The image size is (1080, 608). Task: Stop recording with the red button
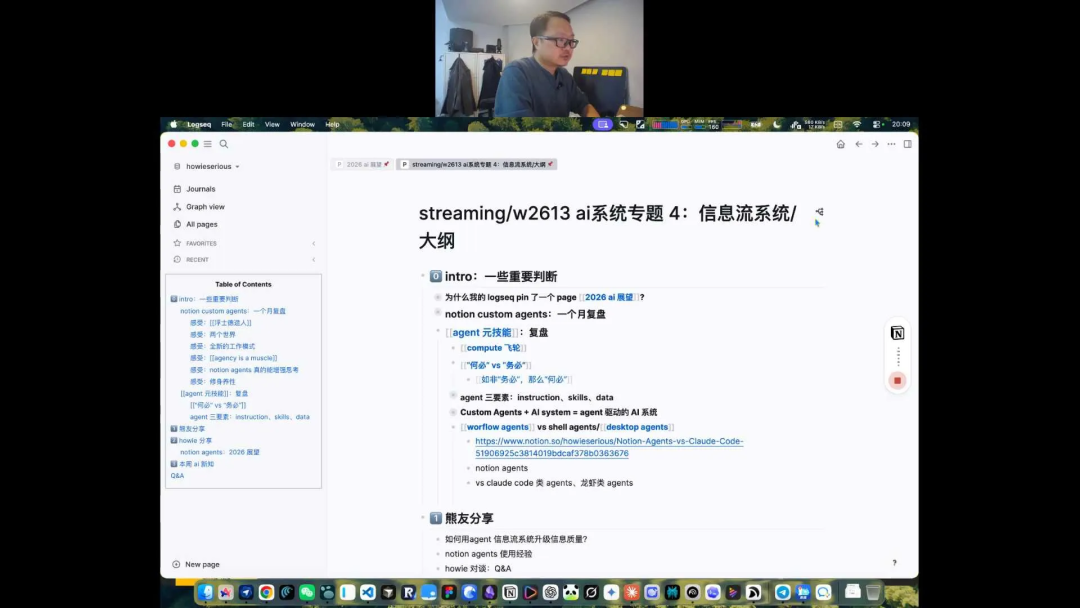pos(897,380)
